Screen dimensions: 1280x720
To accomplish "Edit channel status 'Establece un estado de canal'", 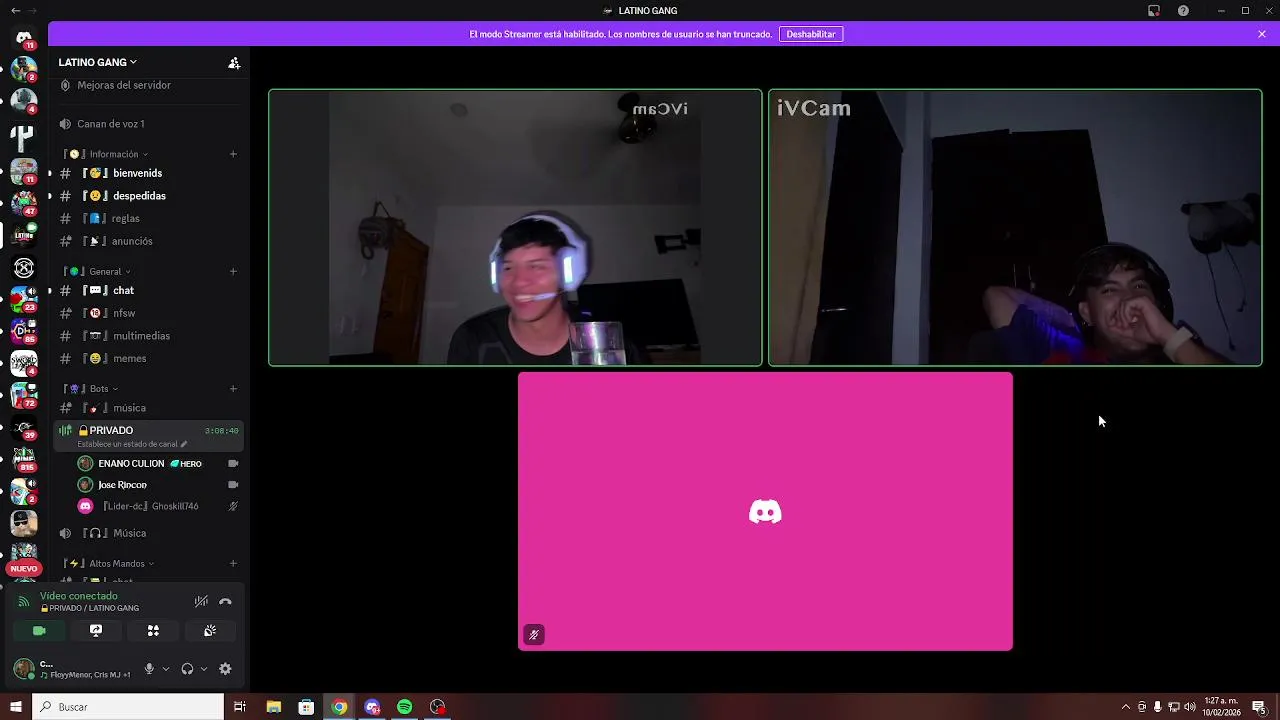I will 132,444.
